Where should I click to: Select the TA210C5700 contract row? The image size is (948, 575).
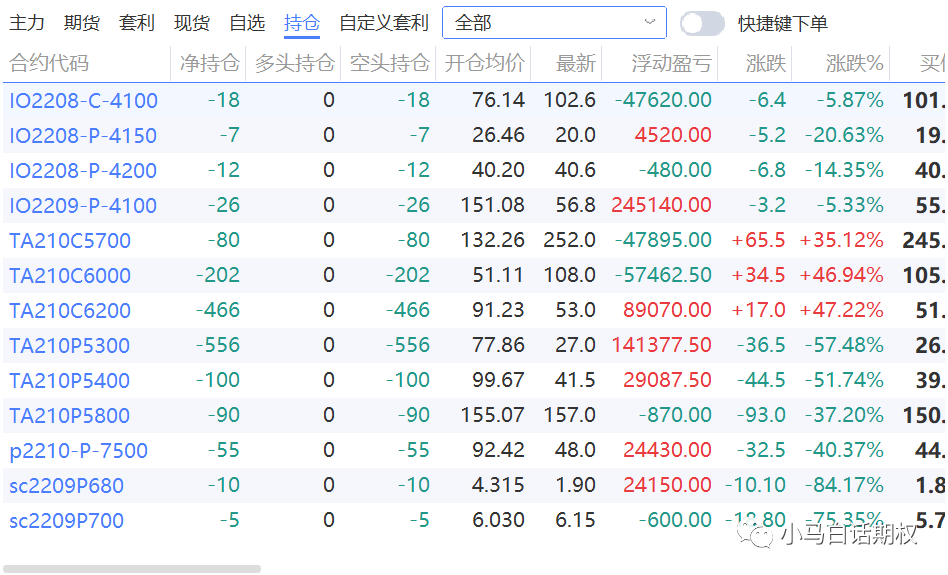click(x=70, y=241)
